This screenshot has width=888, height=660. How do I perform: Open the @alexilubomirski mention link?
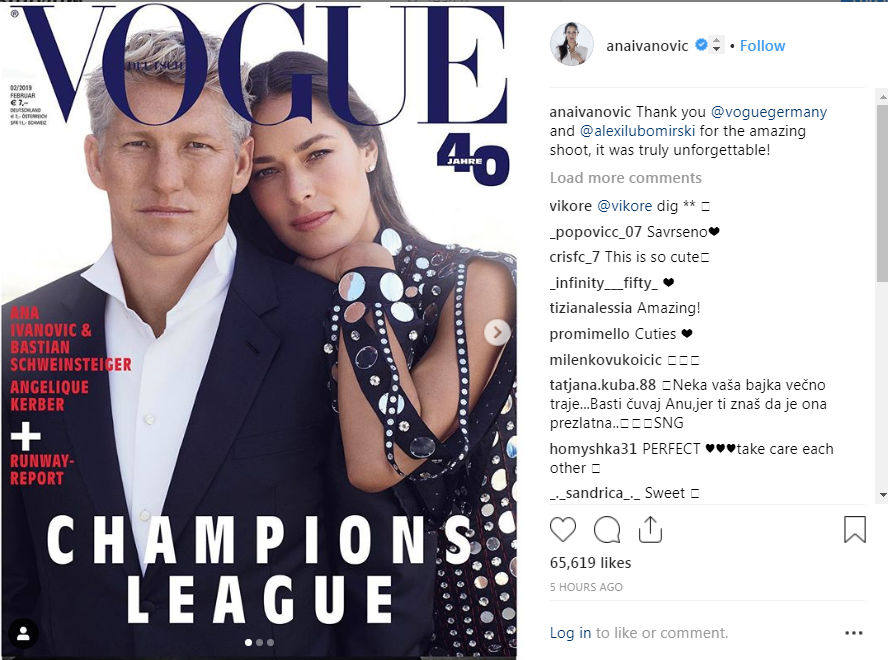pos(637,131)
